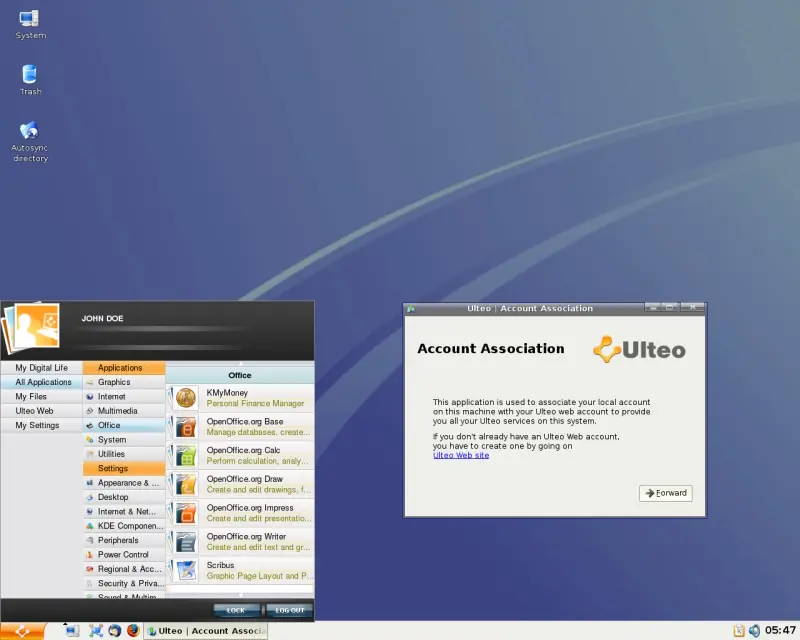Click the LOCK button
Viewport: 800px width, 640px height.
(x=236, y=610)
